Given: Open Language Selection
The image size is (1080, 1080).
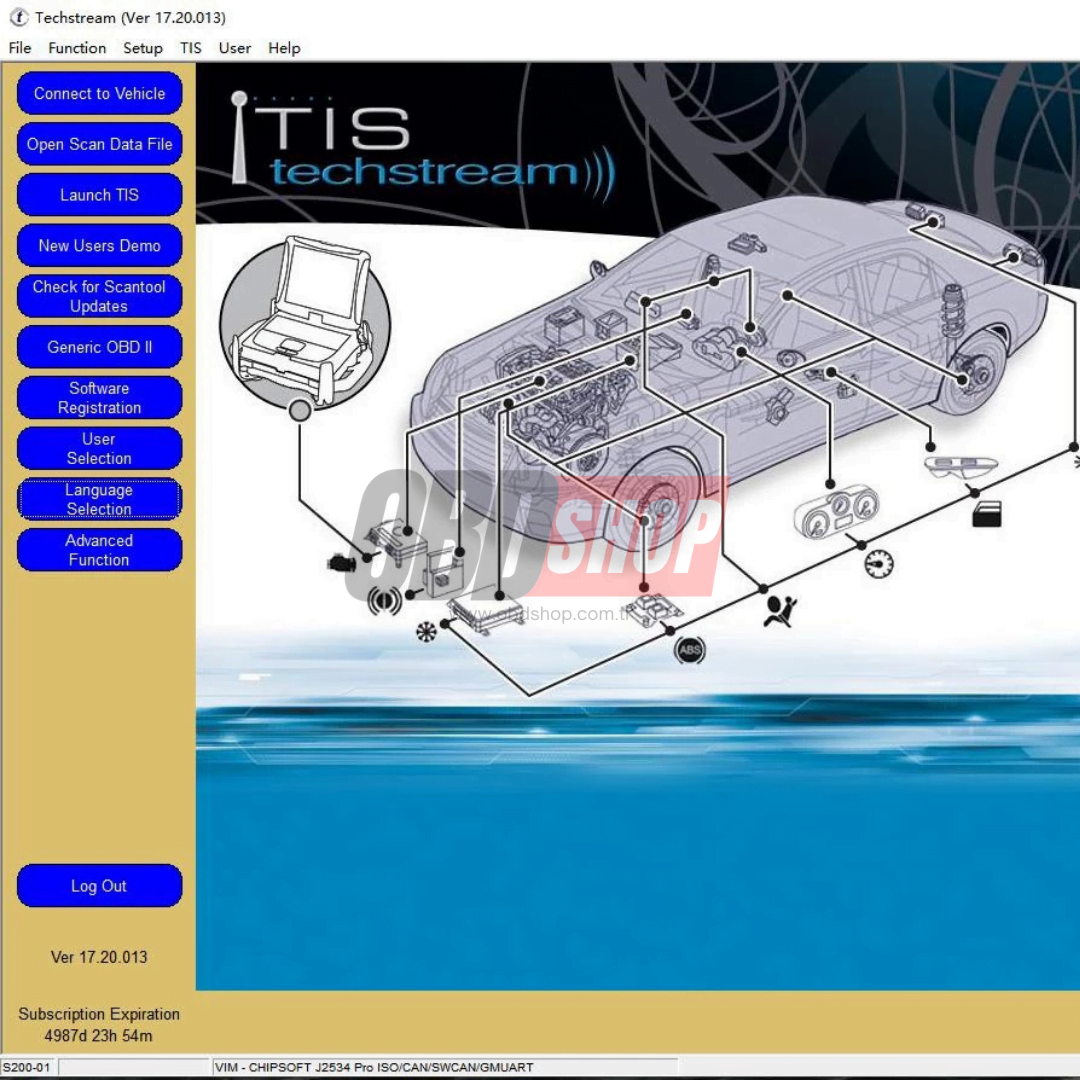Looking at the screenshot, I should (99, 499).
